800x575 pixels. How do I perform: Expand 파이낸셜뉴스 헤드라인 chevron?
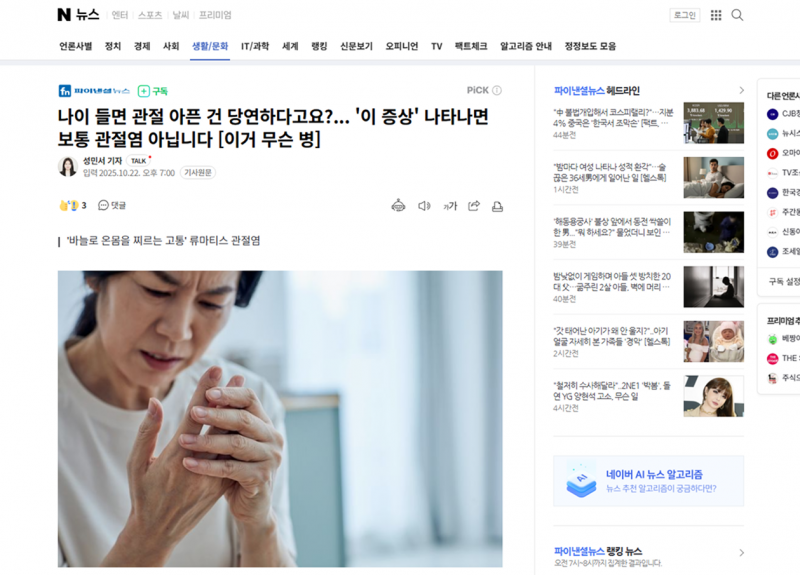[x=741, y=90]
